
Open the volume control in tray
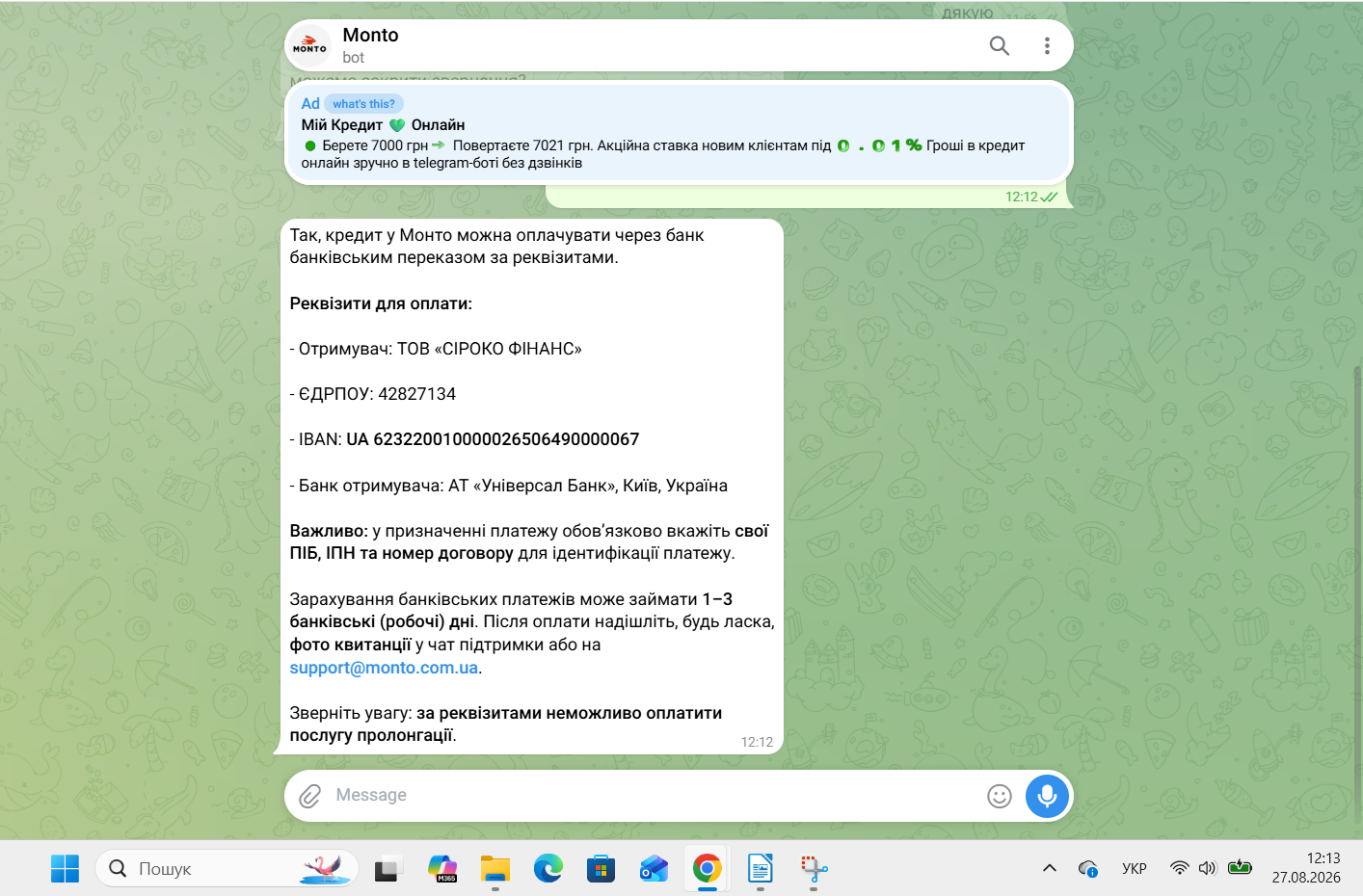click(x=1208, y=868)
